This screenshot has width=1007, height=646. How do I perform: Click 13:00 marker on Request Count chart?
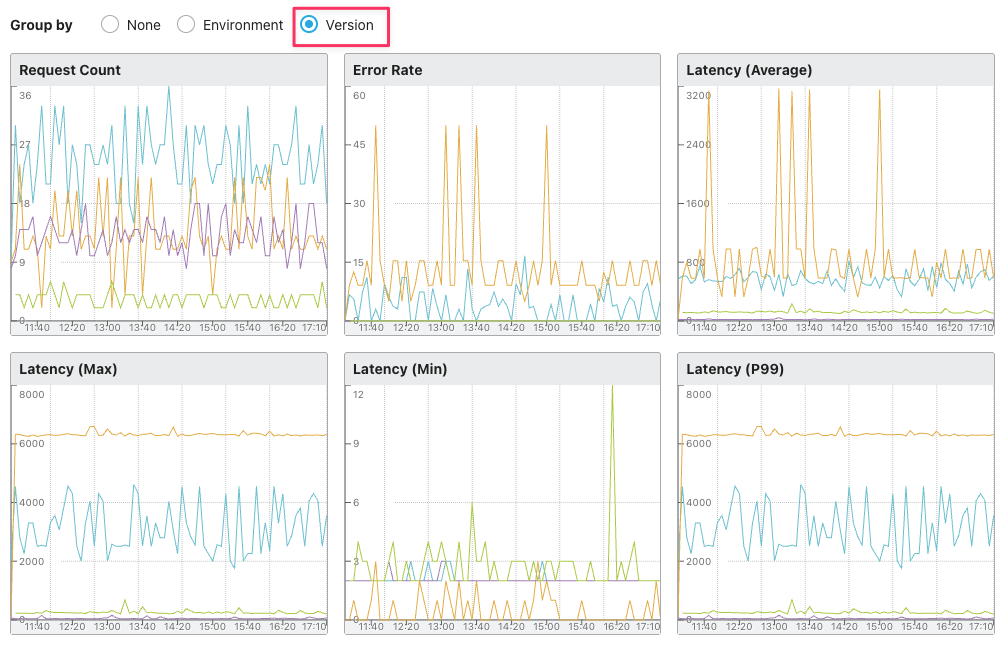(107, 327)
